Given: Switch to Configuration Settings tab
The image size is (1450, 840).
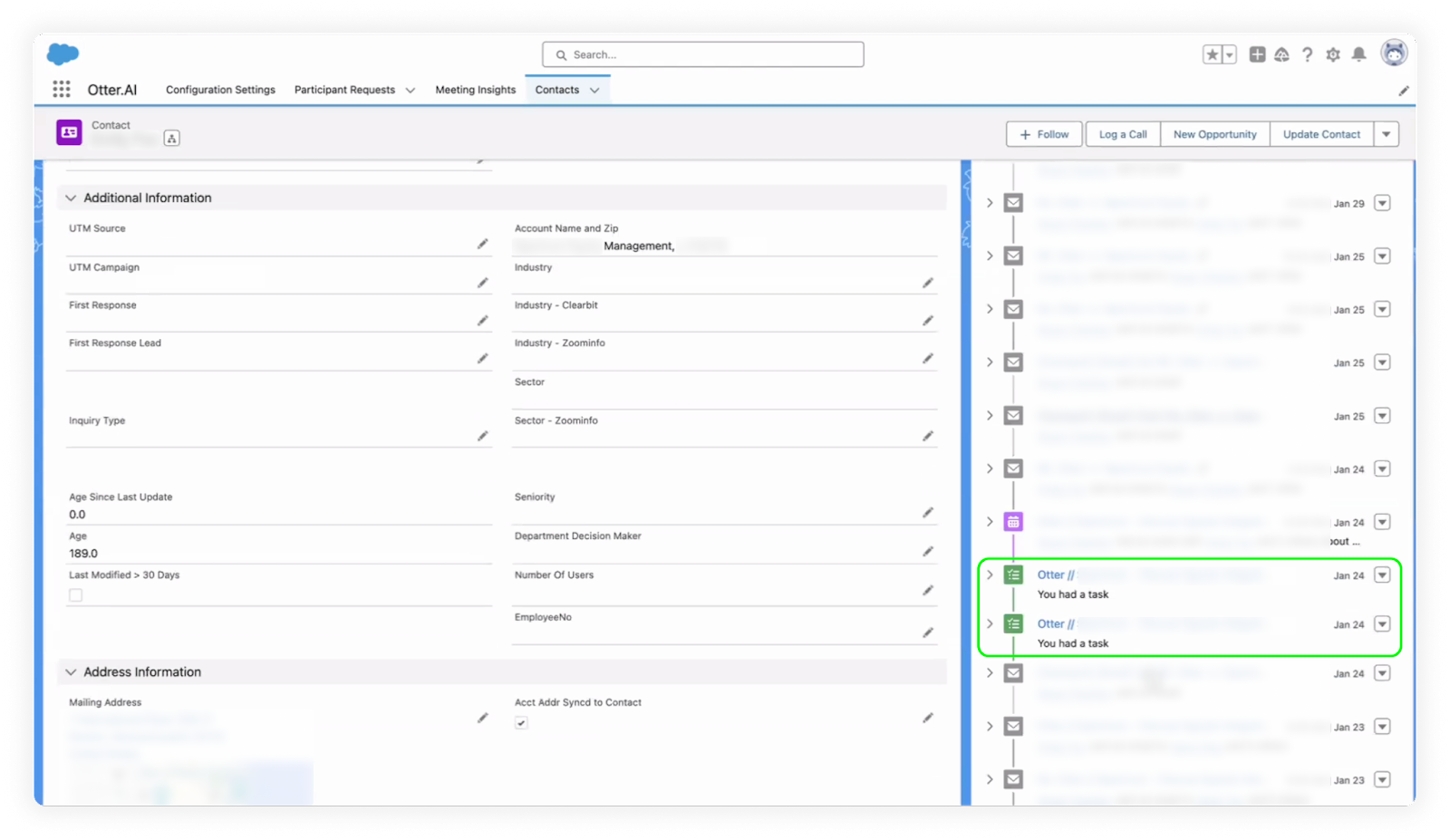Looking at the screenshot, I should (220, 90).
